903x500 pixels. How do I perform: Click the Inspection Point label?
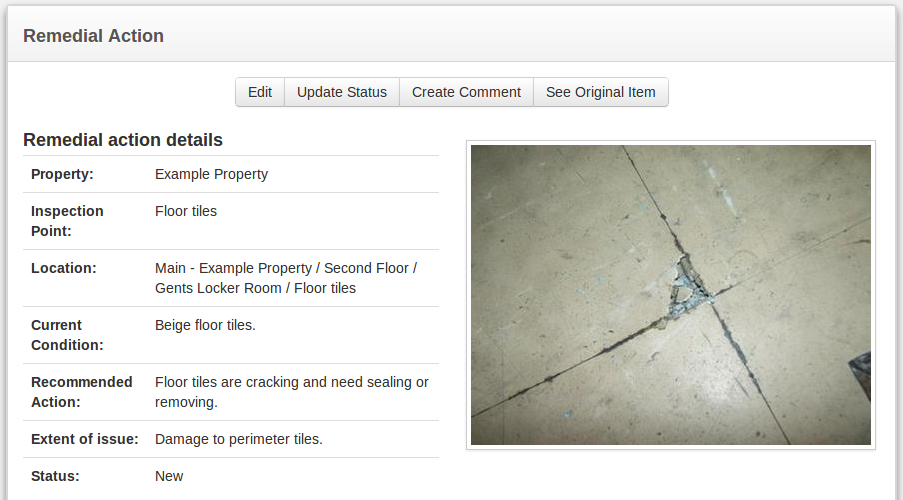[x=67, y=221]
